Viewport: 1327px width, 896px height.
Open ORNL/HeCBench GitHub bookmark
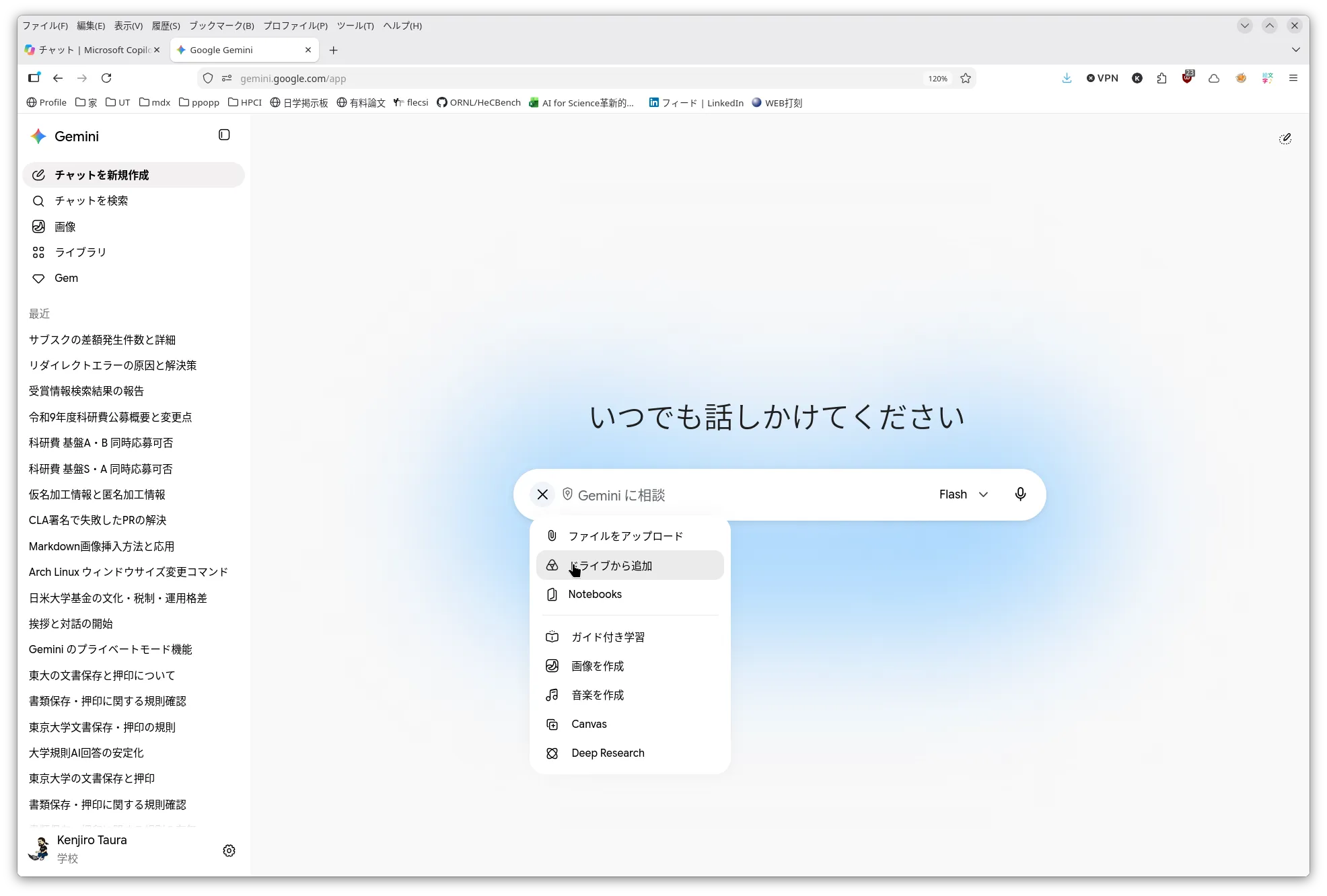click(x=478, y=102)
